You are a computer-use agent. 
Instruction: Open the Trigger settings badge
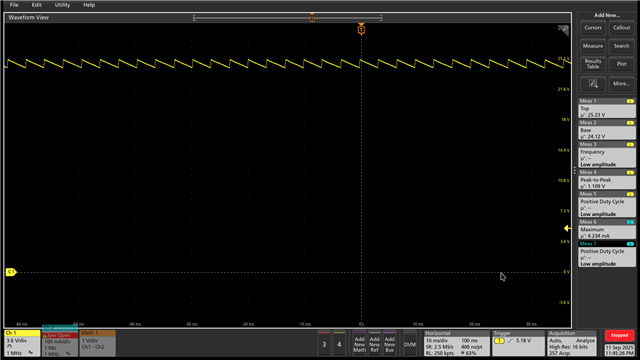[518, 343]
